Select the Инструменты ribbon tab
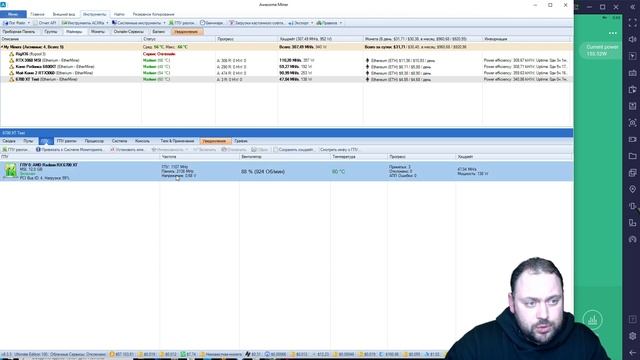The height and width of the screenshot is (360, 640). [x=95, y=14]
